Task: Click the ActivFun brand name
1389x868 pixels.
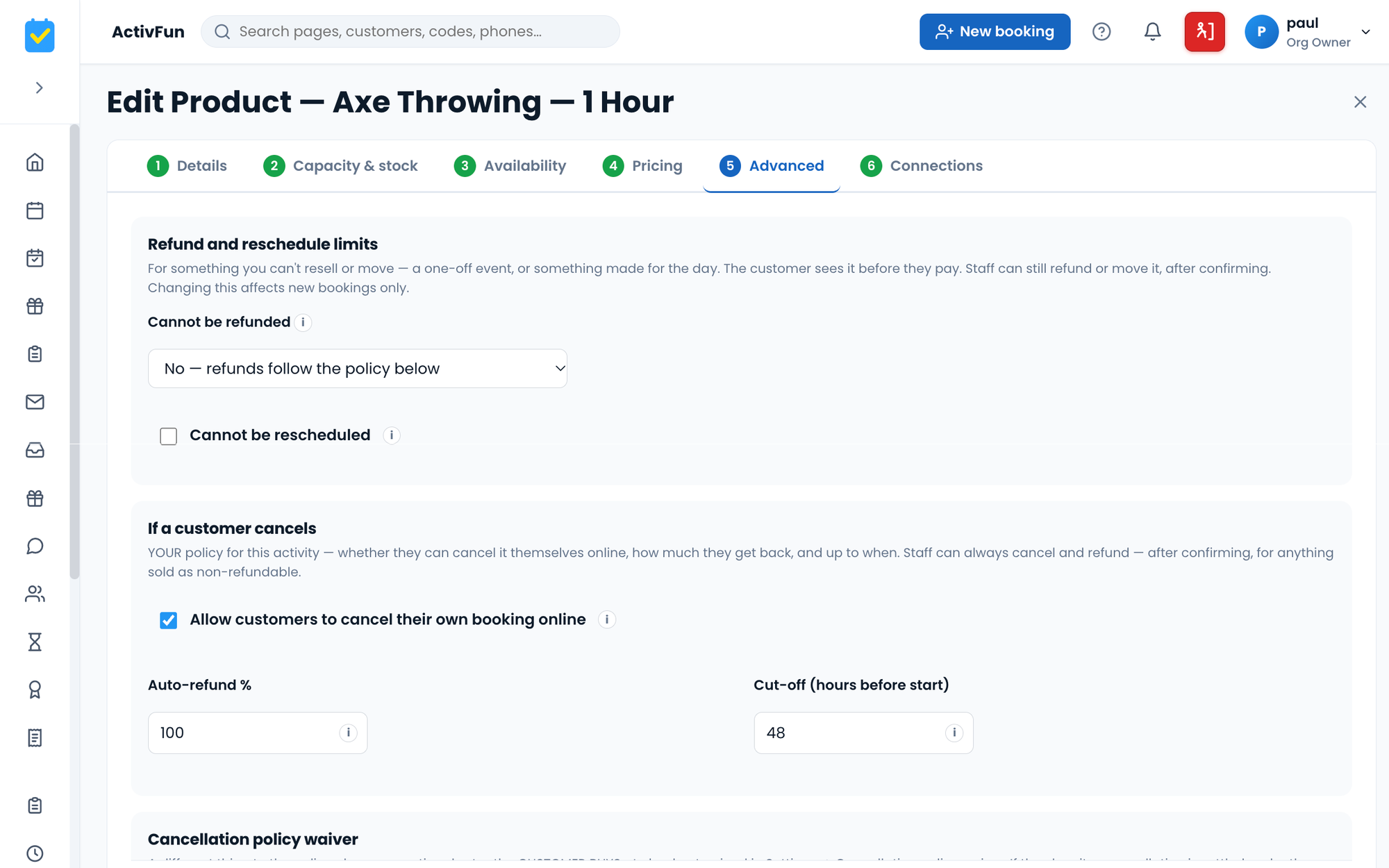Action: pos(148,32)
